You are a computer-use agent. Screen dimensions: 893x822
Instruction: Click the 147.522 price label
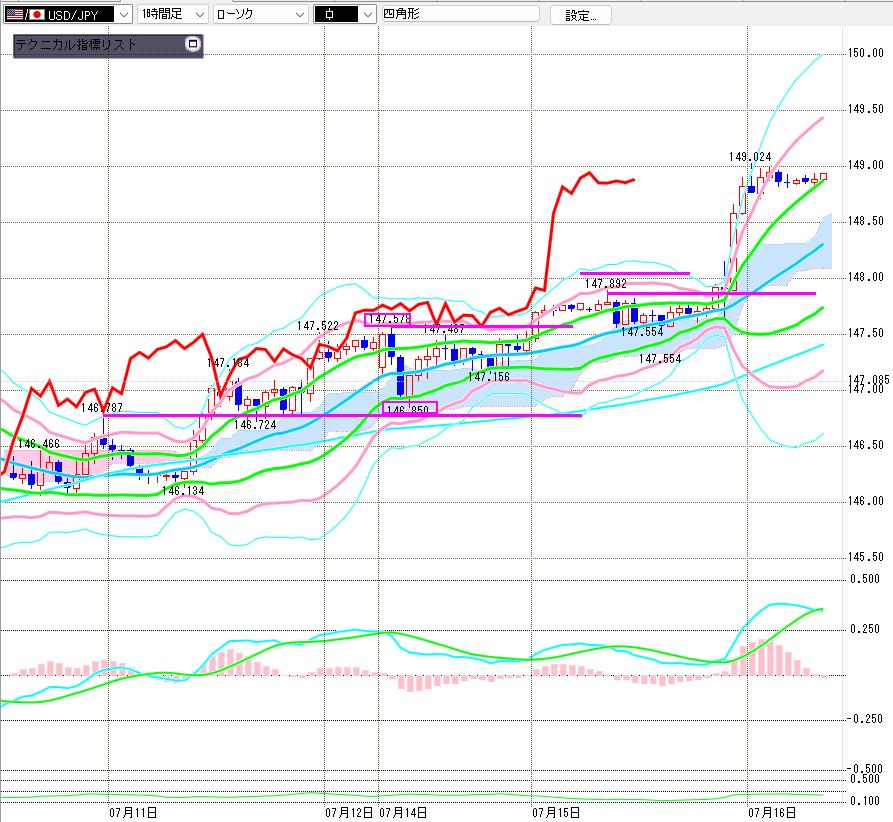coord(318,326)
